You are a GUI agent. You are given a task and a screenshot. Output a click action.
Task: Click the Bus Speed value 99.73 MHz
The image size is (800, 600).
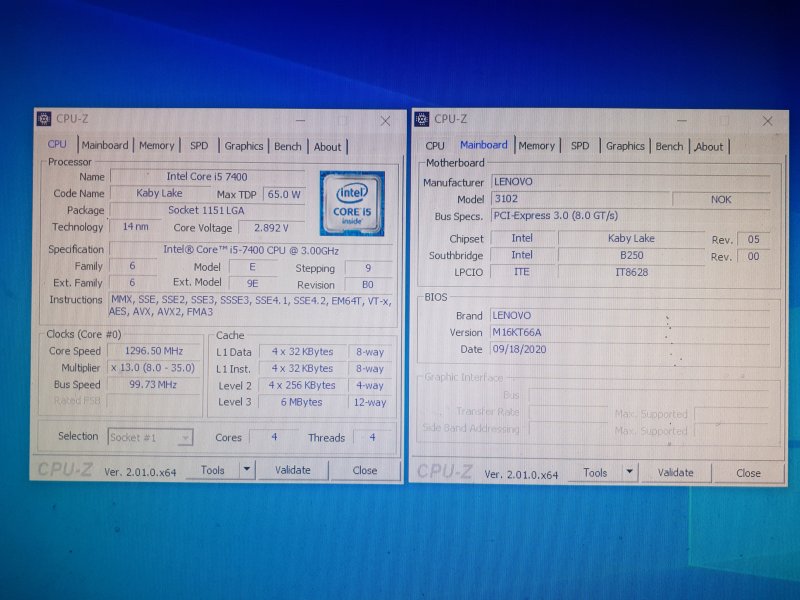(x=154, y=385)
